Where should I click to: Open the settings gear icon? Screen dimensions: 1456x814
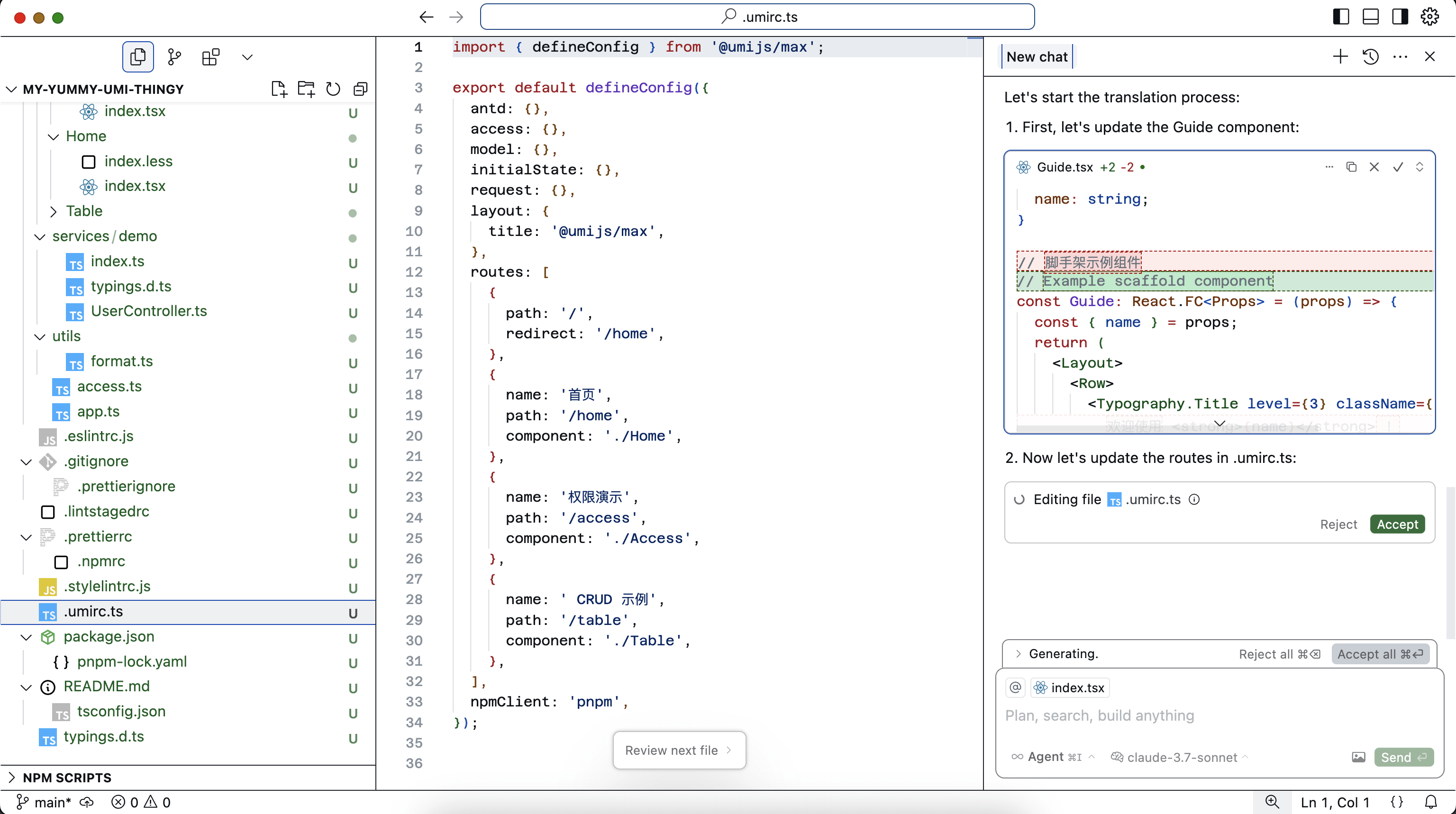1430,17
